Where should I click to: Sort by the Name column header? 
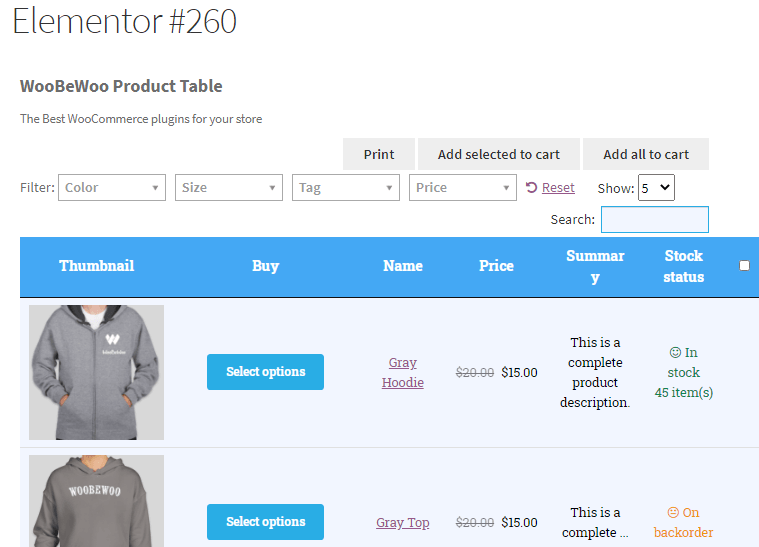pyautogui.click(x=403, y=266)
